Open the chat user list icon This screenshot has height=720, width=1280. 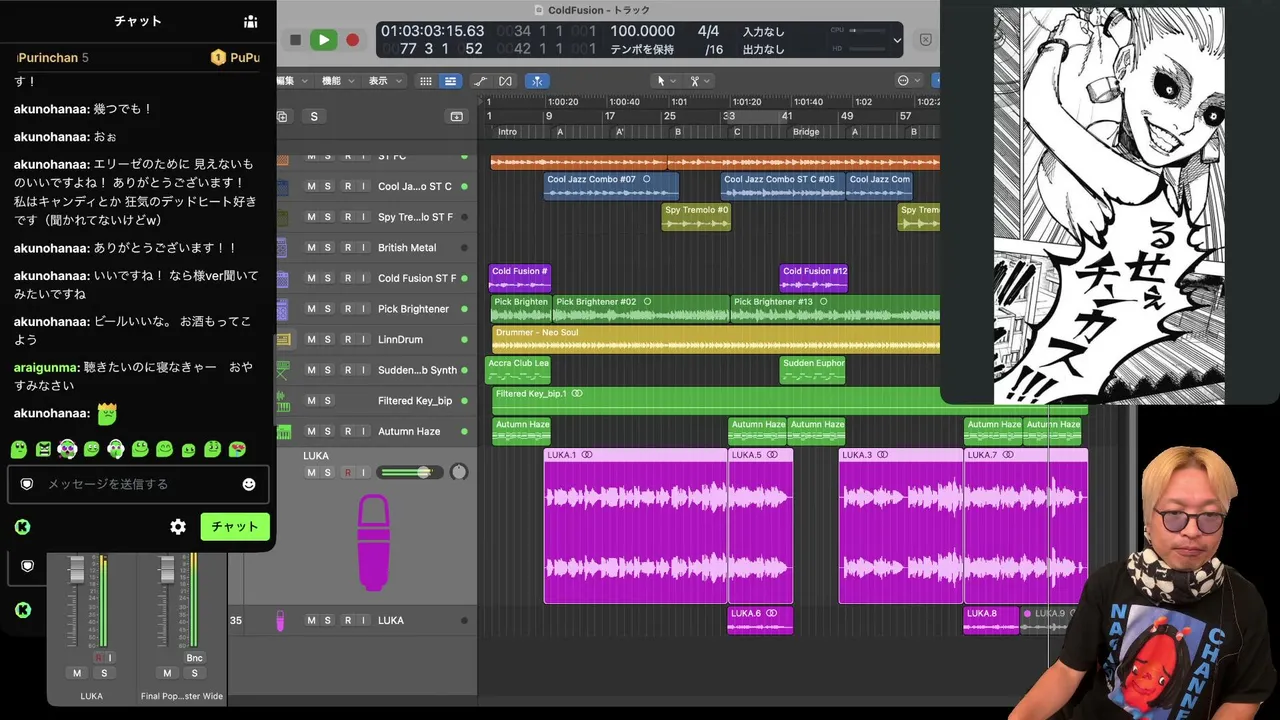pos(250,21)
